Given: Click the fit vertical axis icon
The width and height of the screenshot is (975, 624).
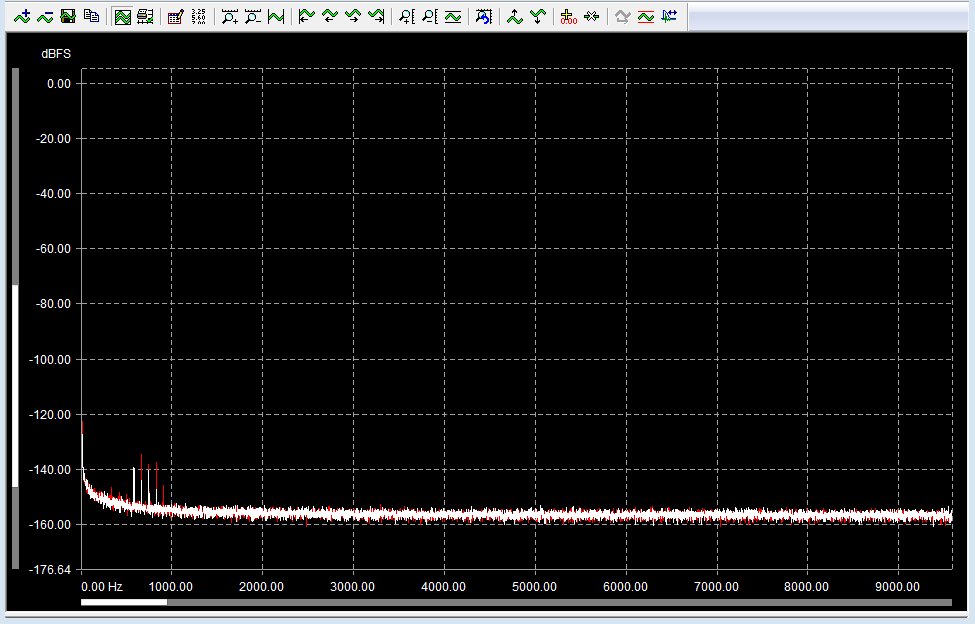Looking at the screenshot, I should tap(453, 17).
